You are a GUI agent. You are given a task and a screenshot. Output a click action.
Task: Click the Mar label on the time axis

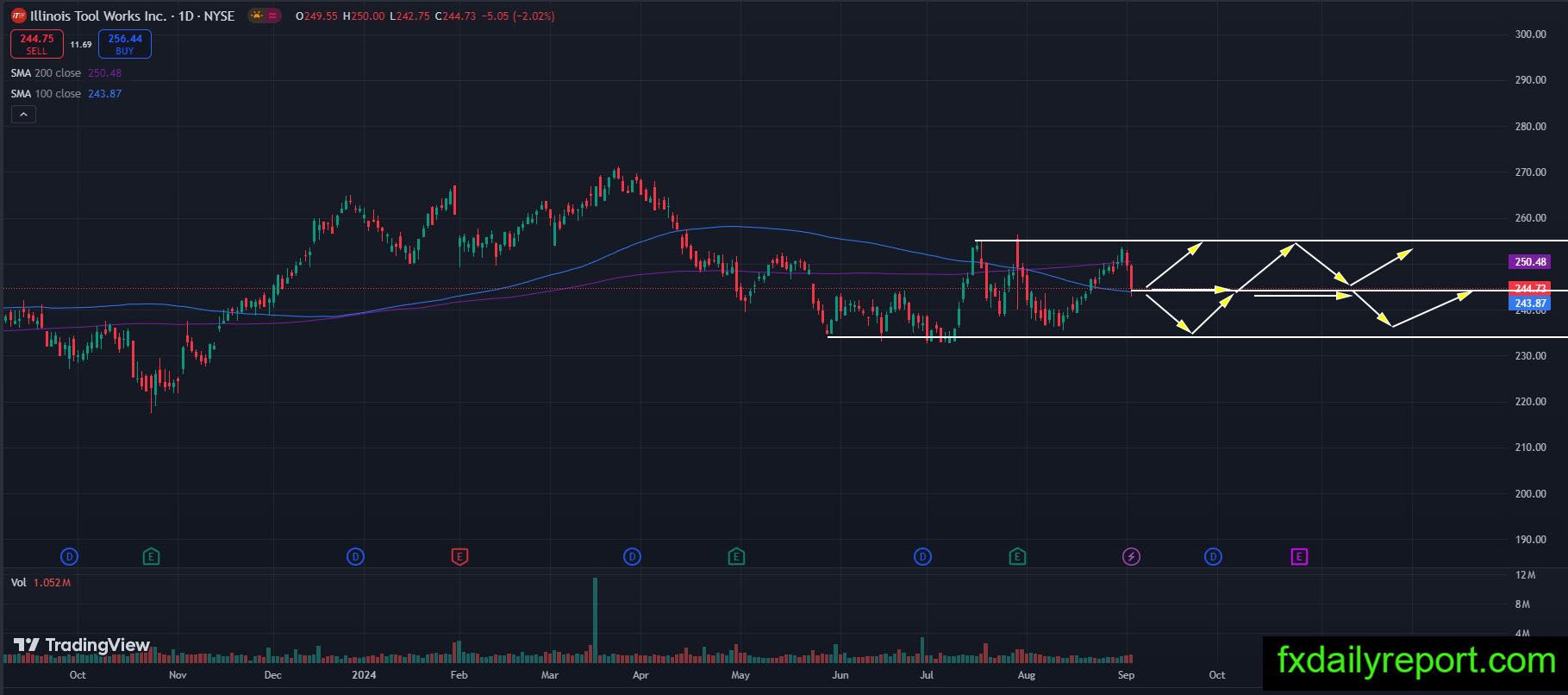point(549,675)
